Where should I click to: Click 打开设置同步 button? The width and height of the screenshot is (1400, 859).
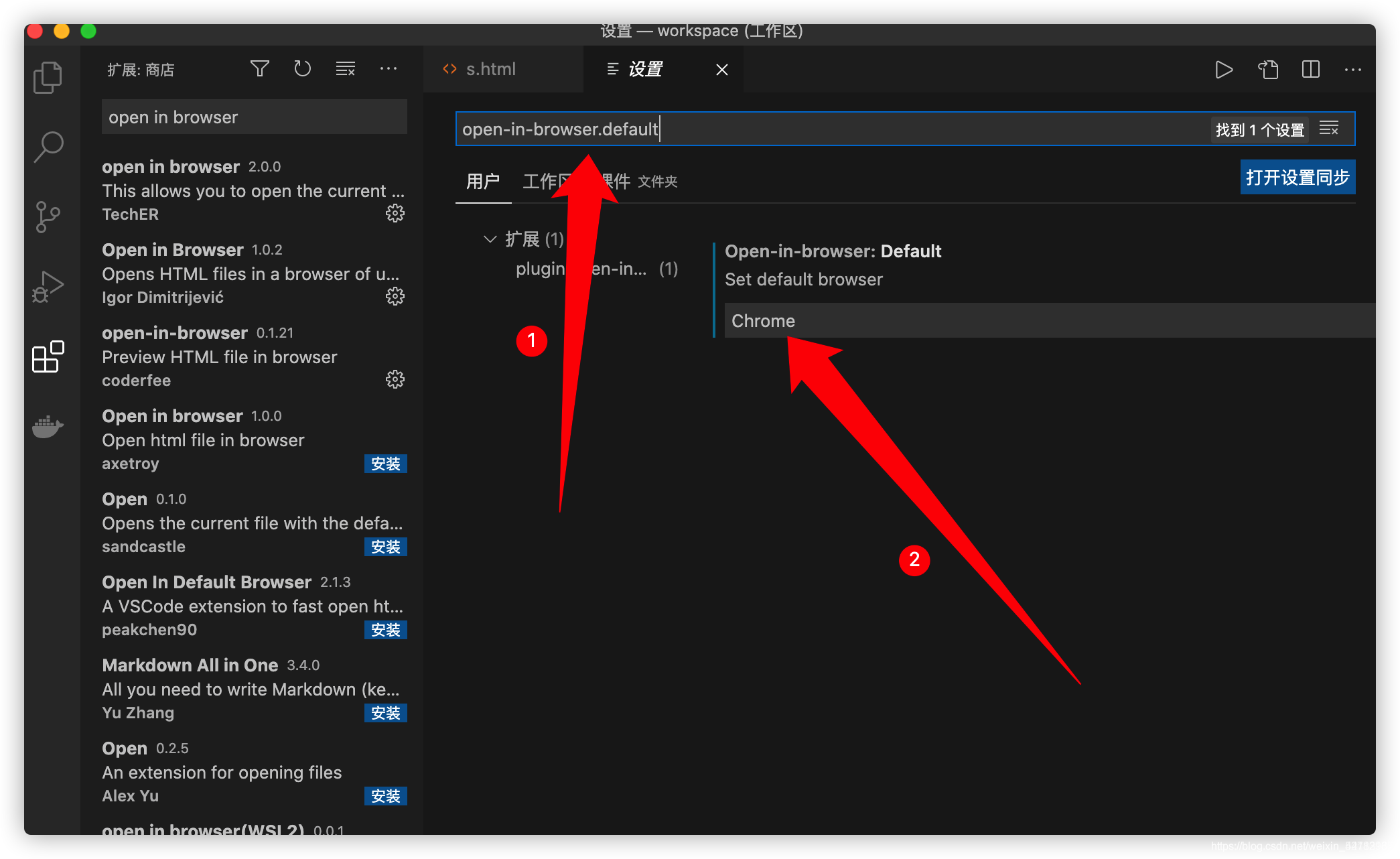coord(1298,178)
